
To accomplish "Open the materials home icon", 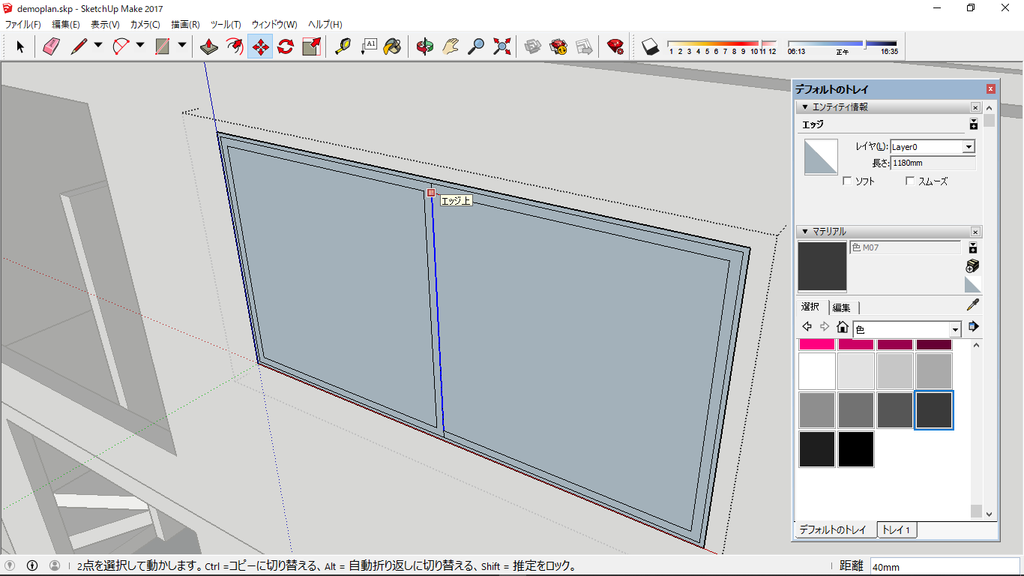I will pyautogui.click(x=842, y=327).
